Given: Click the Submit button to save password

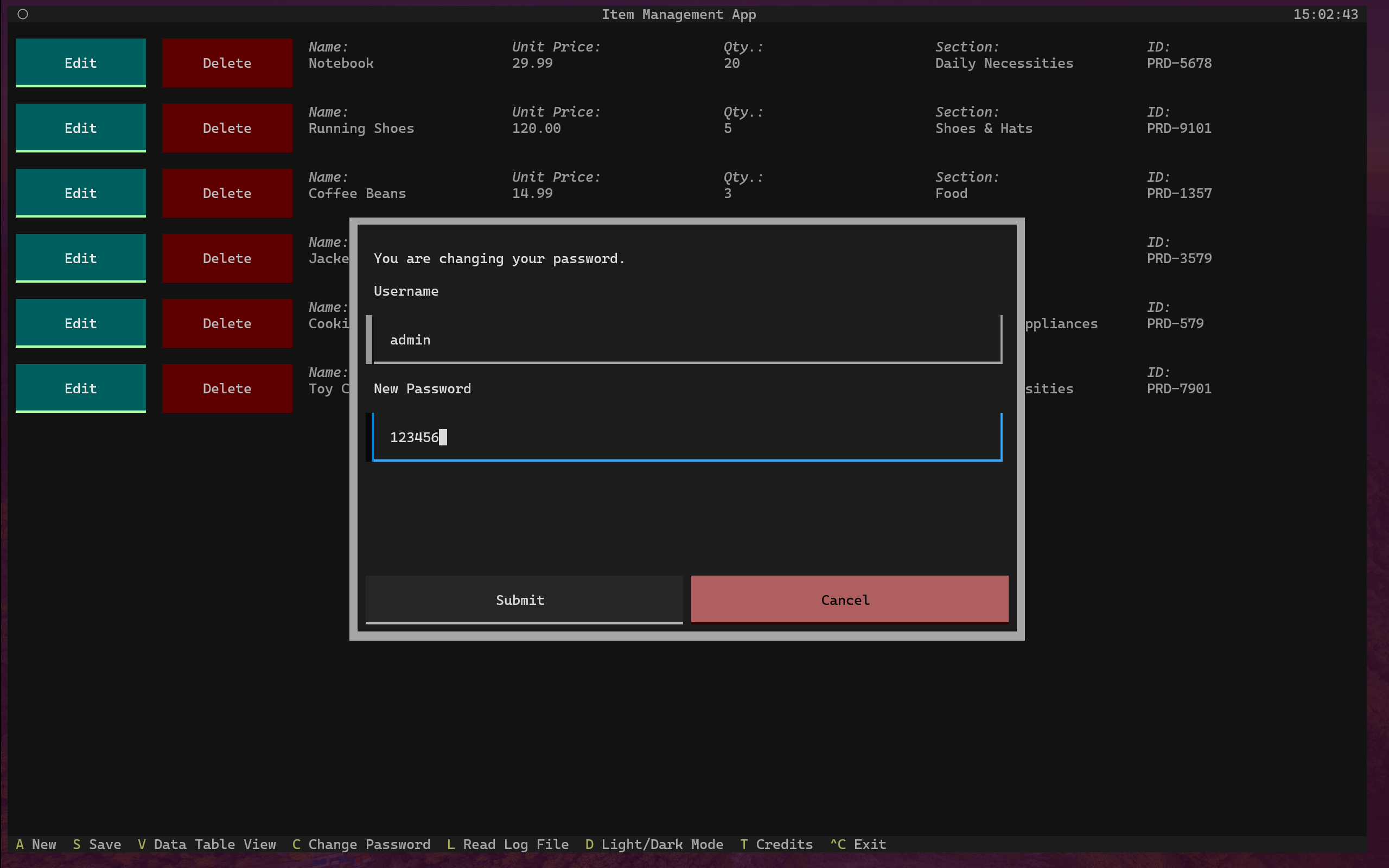Looking at the screenshot, I should coord(520,598).
